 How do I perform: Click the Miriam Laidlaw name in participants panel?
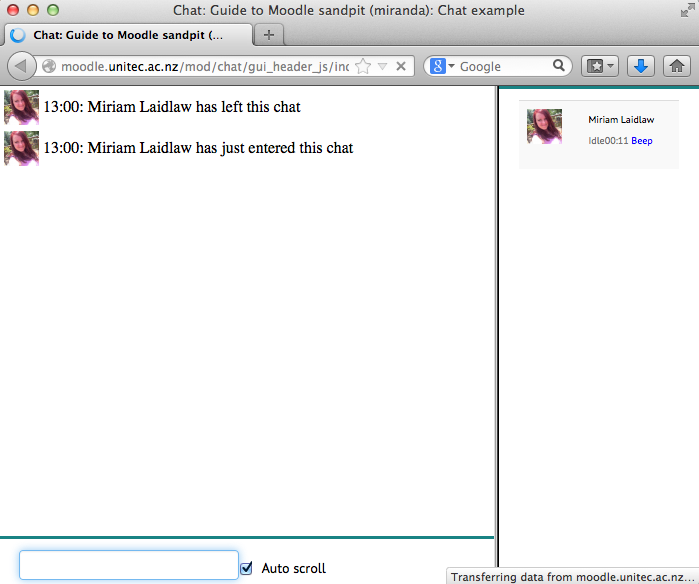621,119
